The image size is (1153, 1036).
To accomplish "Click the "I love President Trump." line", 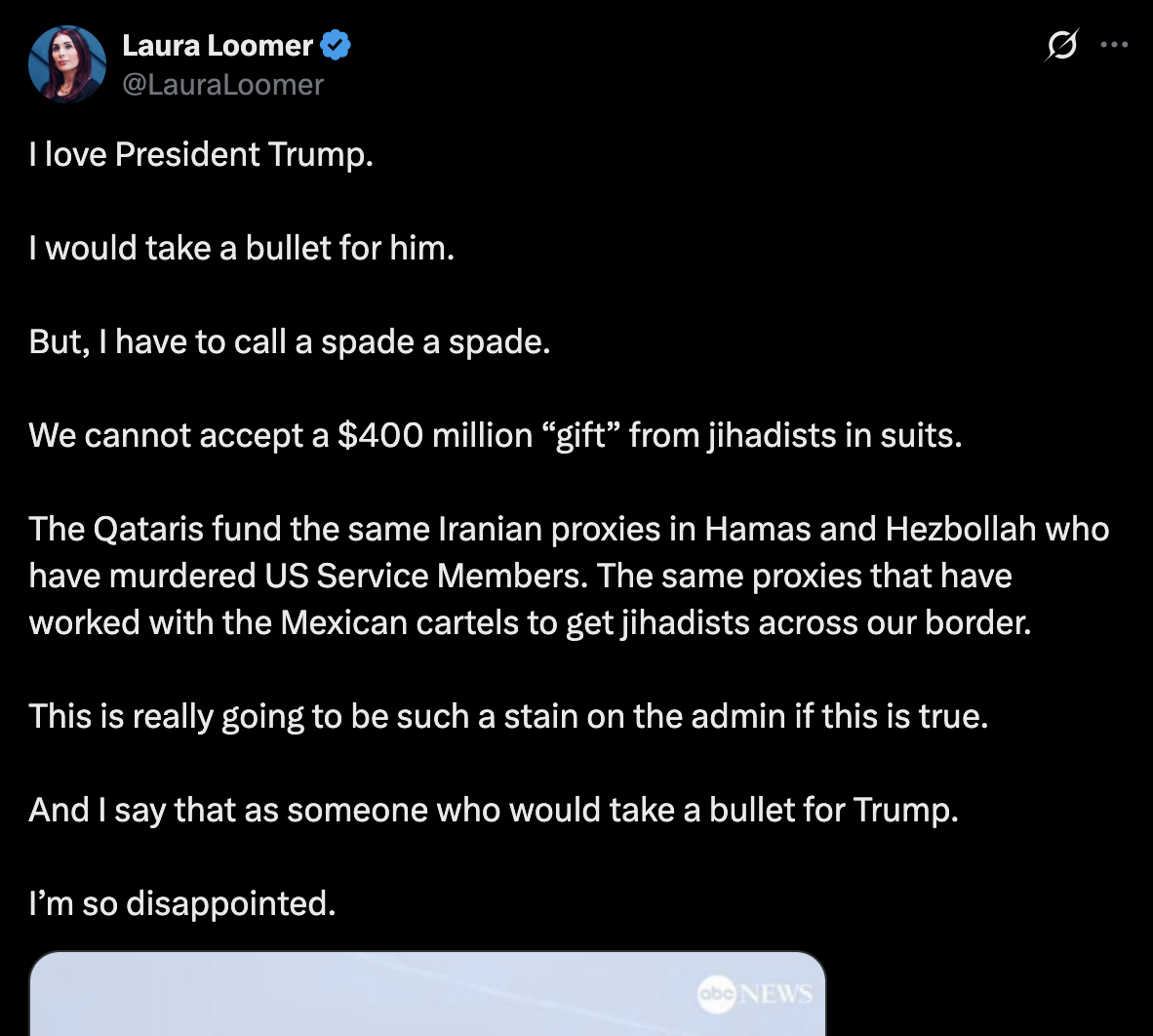I will [201, 154].
